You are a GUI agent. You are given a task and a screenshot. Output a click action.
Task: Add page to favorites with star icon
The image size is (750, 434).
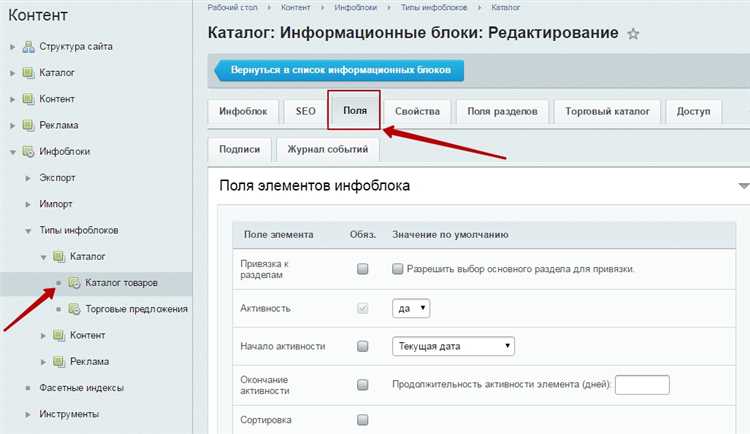(633, 34)
